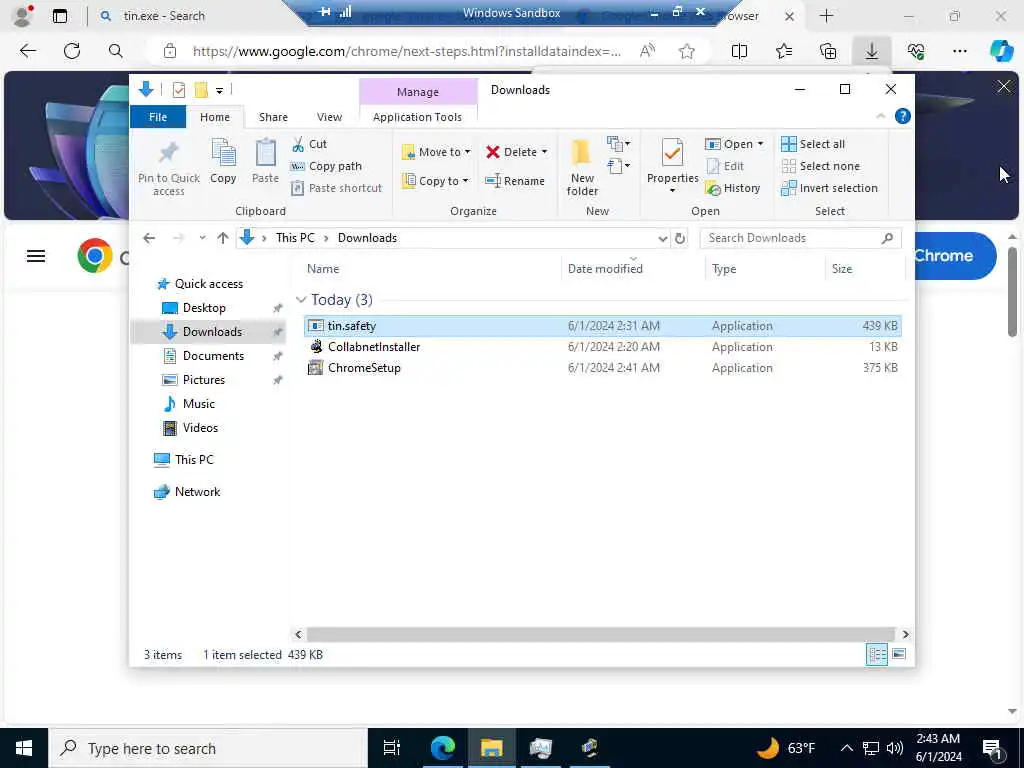Viewport: 1024px width, 768px height.
Task: Click the History icon in Open group
Action: point(713,189)
